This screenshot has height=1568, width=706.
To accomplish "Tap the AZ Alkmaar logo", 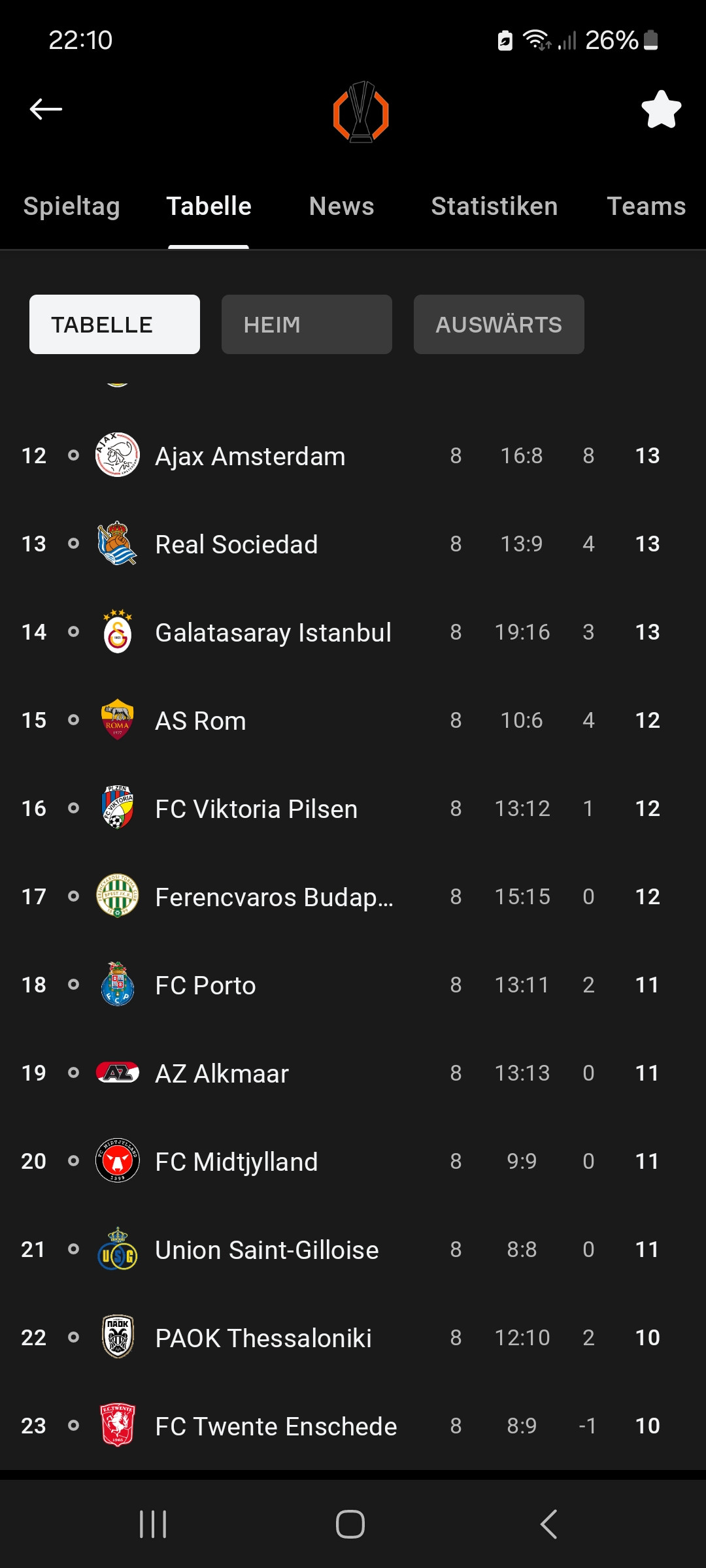I will [x=118, y=1073].
